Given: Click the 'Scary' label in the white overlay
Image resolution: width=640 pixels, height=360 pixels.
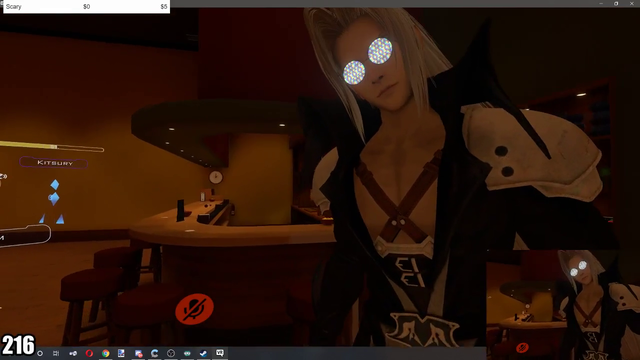Looking at the screenshot, I should pos(13,7).
